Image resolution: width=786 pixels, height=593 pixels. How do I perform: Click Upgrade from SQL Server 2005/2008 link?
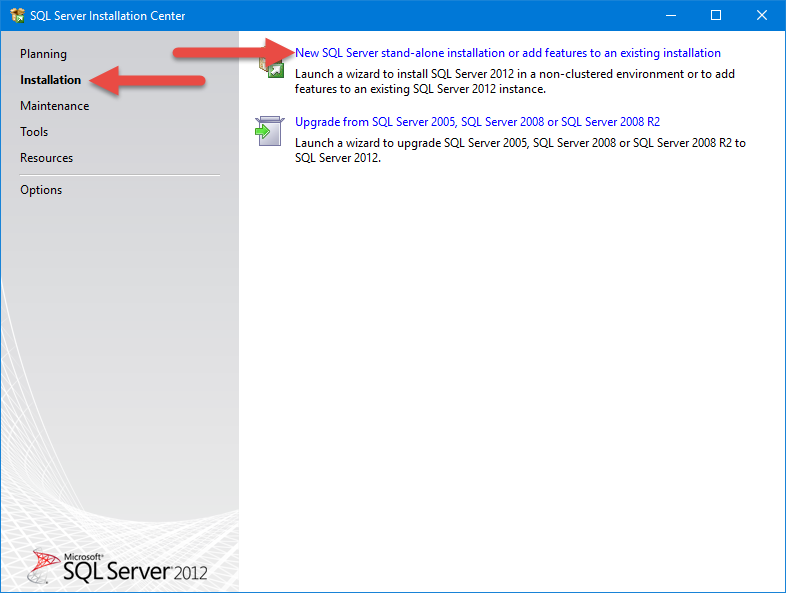coord(477,122)
